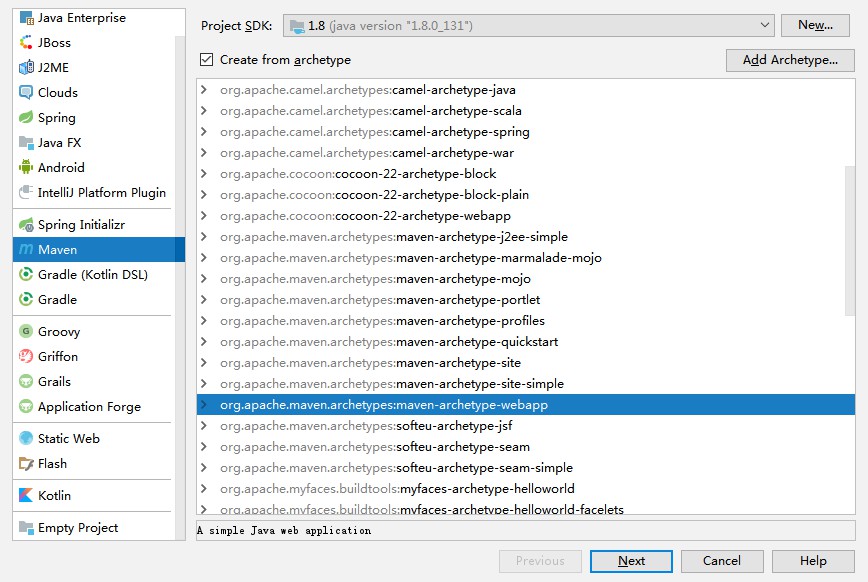
Task: Expand softeu-archetype-jsf node
Action: (x=204, y=426)
